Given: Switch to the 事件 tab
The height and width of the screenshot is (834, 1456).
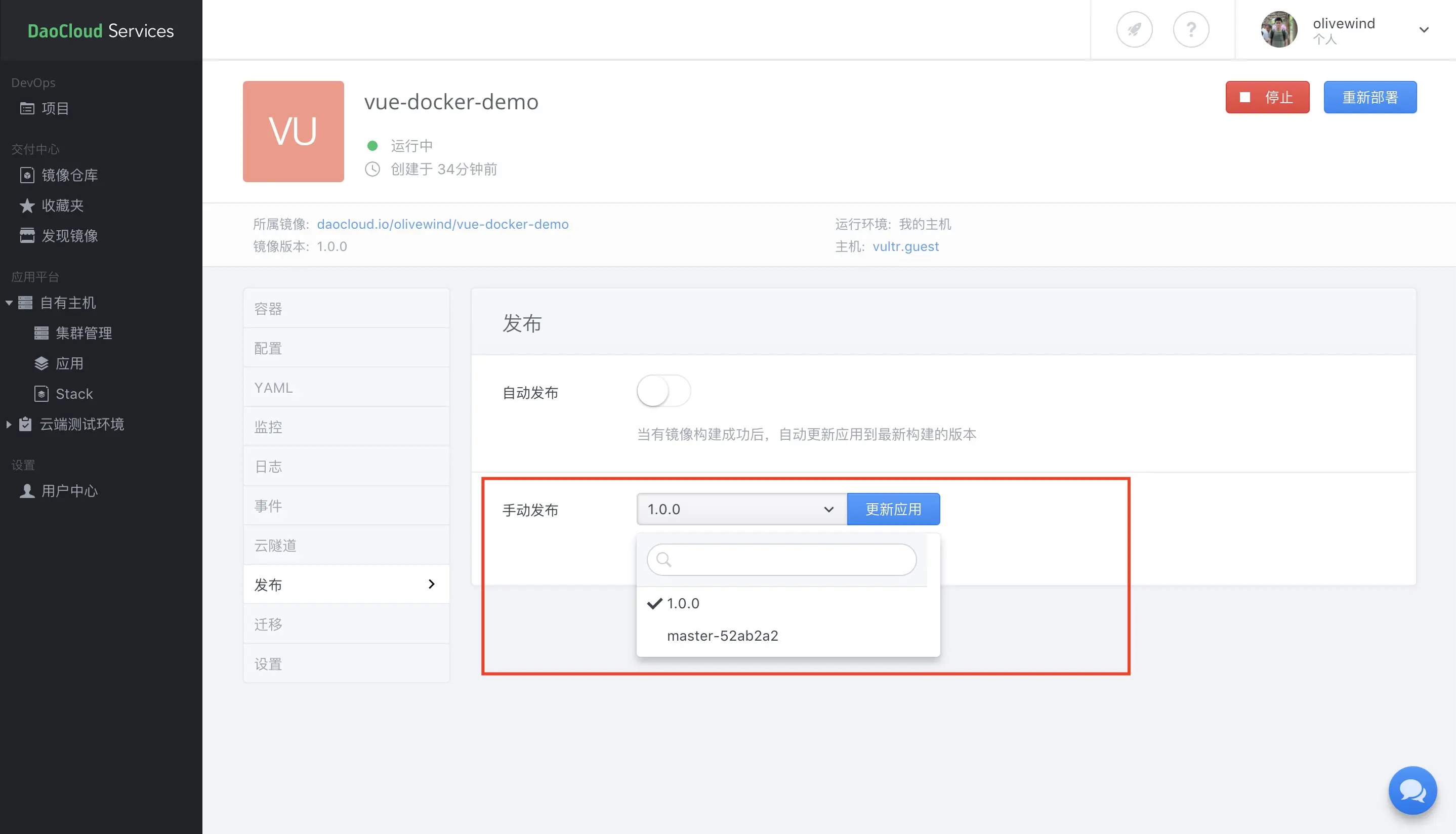Looking at the screenshot, I should click(x=347, y=506).
